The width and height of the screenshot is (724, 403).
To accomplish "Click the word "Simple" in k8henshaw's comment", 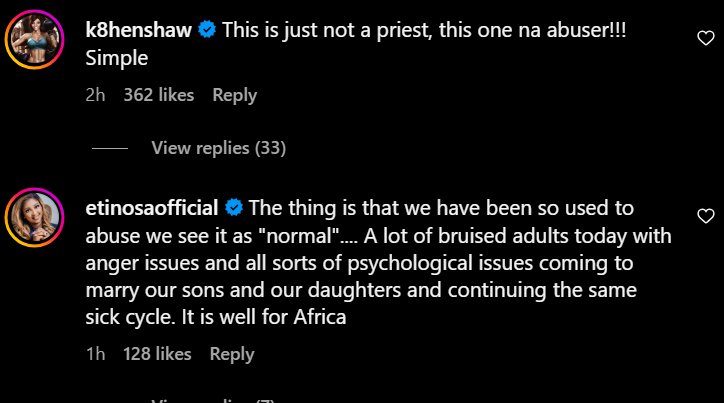I will click(117, 59).
